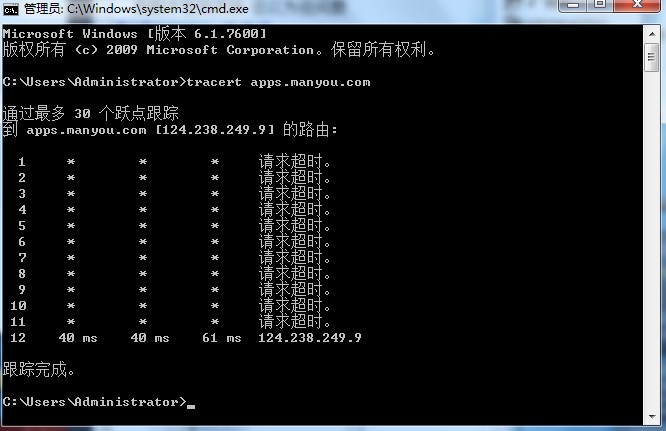Click the window title 'C:\Windows\system32\cmd.exe'

point(158,8)
